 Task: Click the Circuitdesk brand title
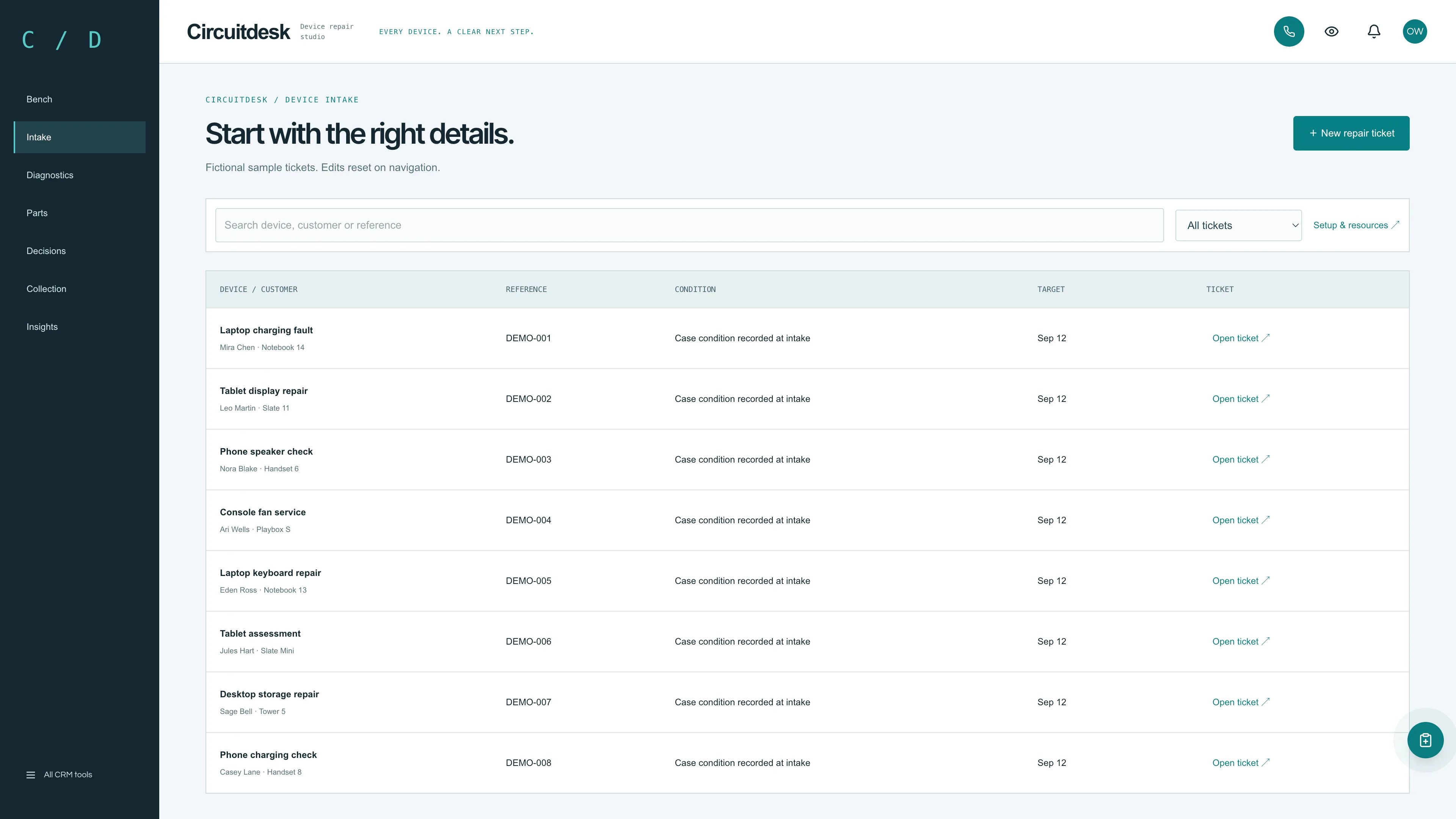click(x=238, y=32)
